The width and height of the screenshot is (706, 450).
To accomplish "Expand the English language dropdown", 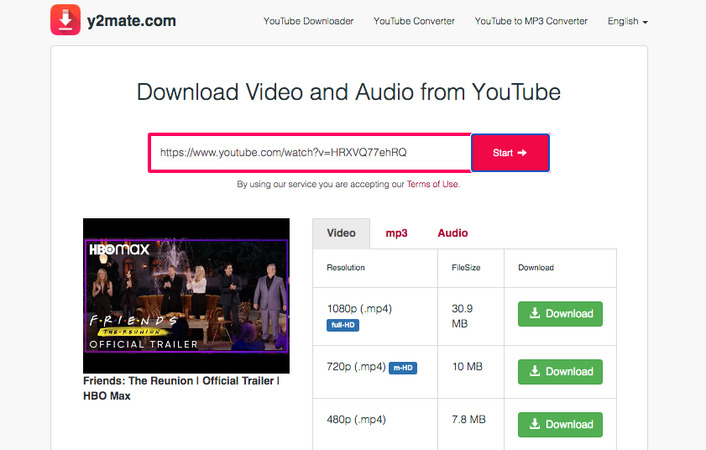I will (627, 21).
